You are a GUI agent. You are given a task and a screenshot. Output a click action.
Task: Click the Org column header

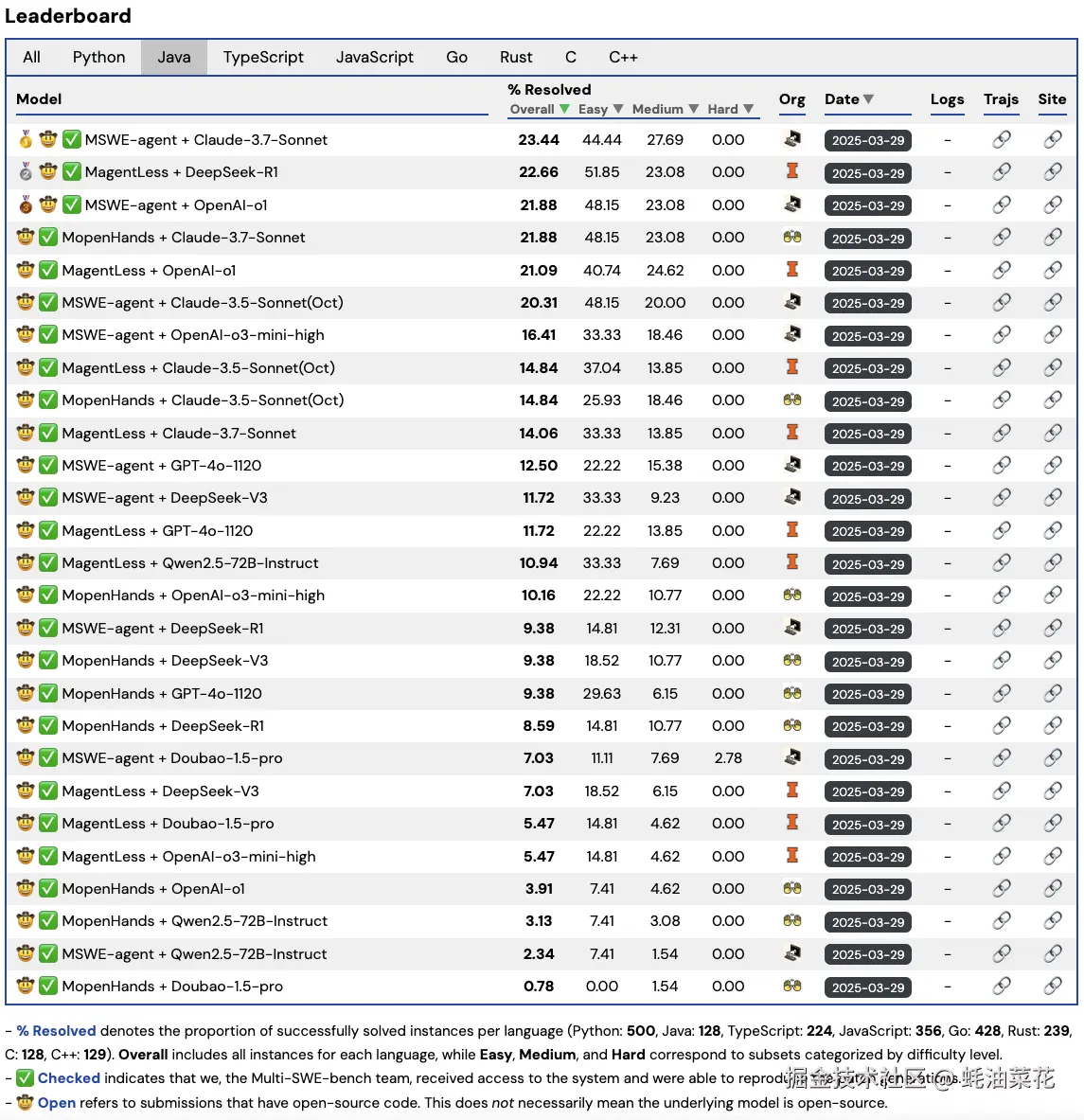tap(791, 99)
